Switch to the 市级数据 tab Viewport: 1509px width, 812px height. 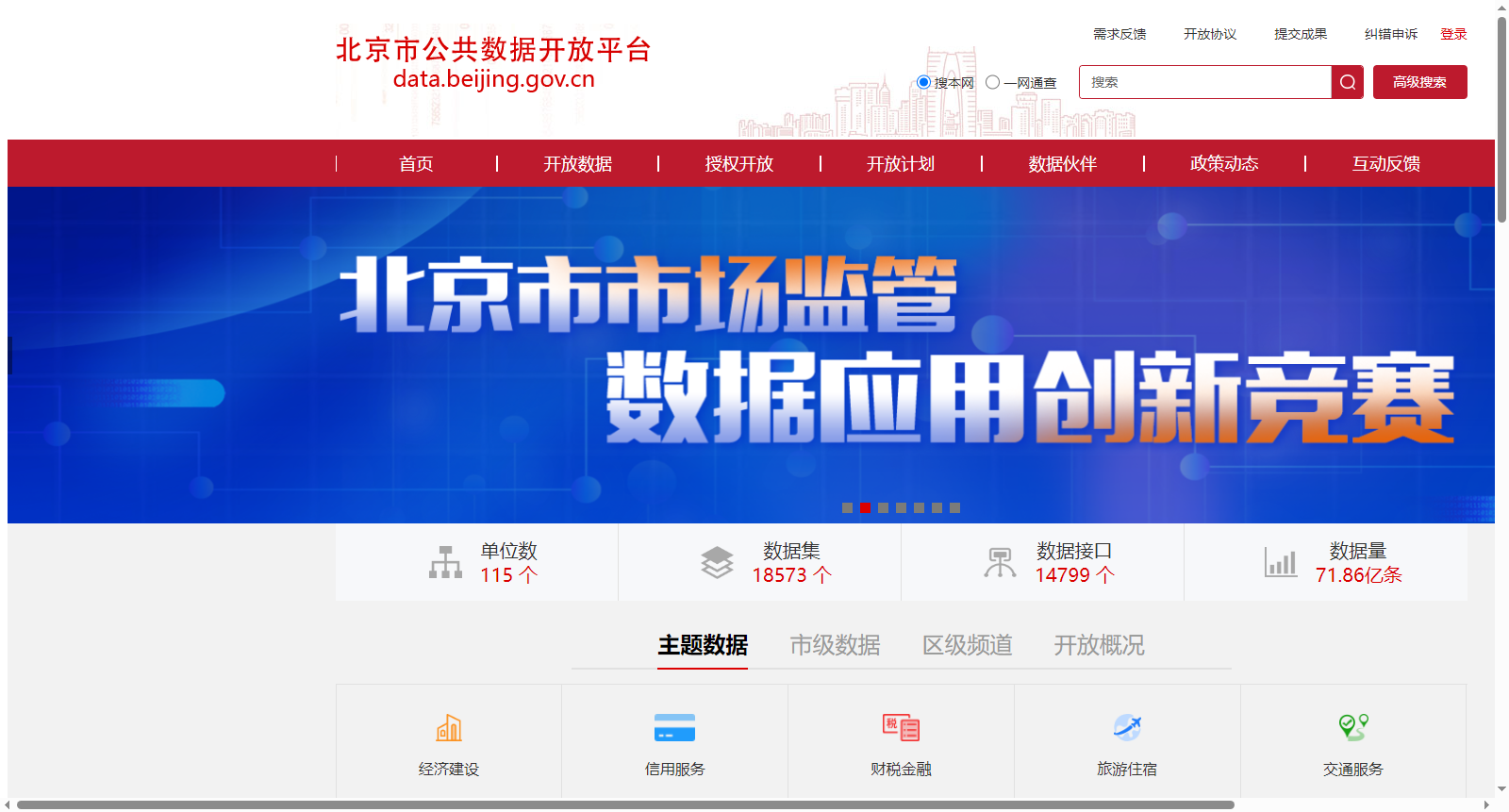pos(835,645)
